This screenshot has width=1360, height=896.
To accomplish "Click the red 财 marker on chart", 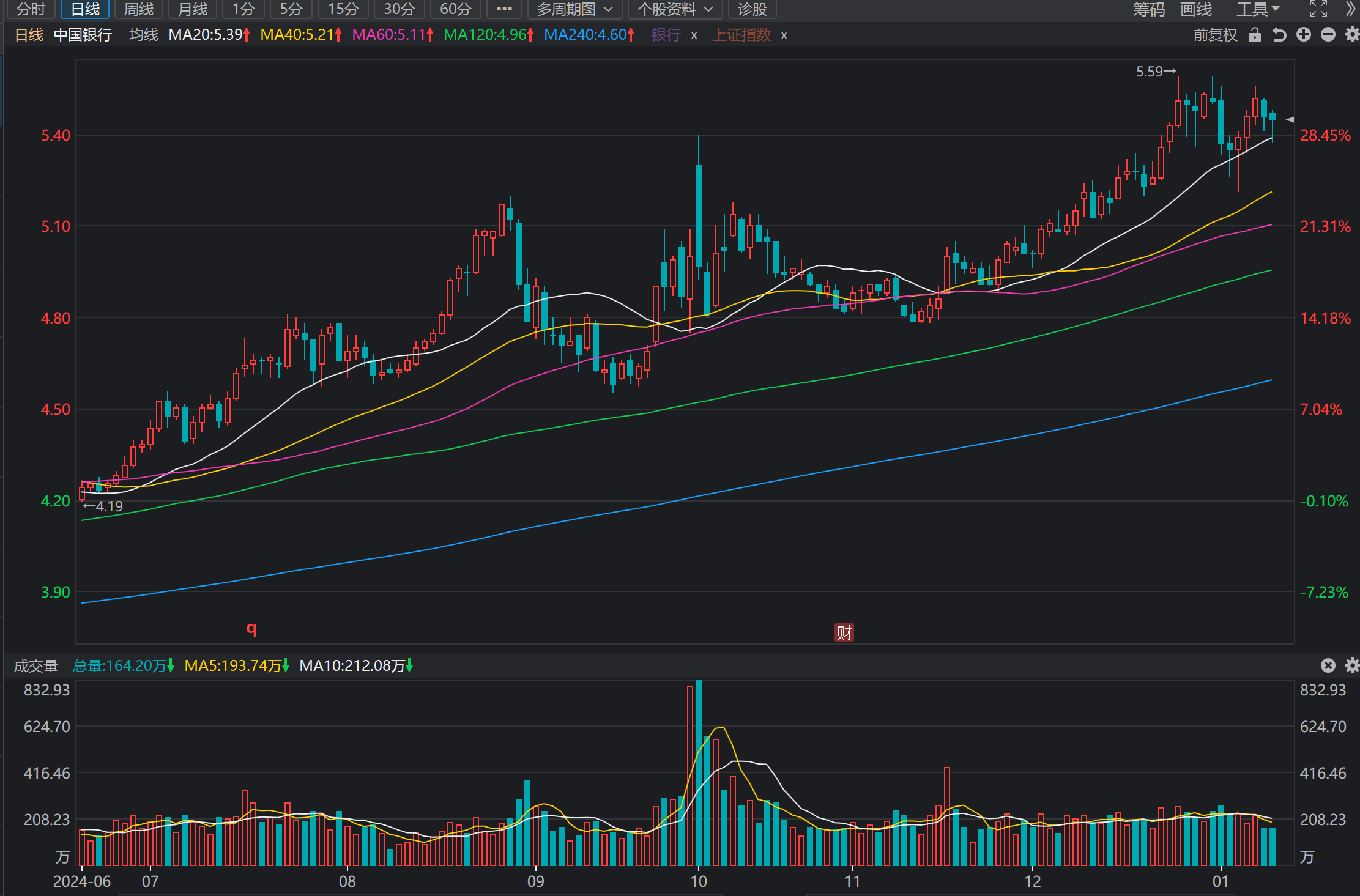I will pyautogui.click(x=844, y=632).
